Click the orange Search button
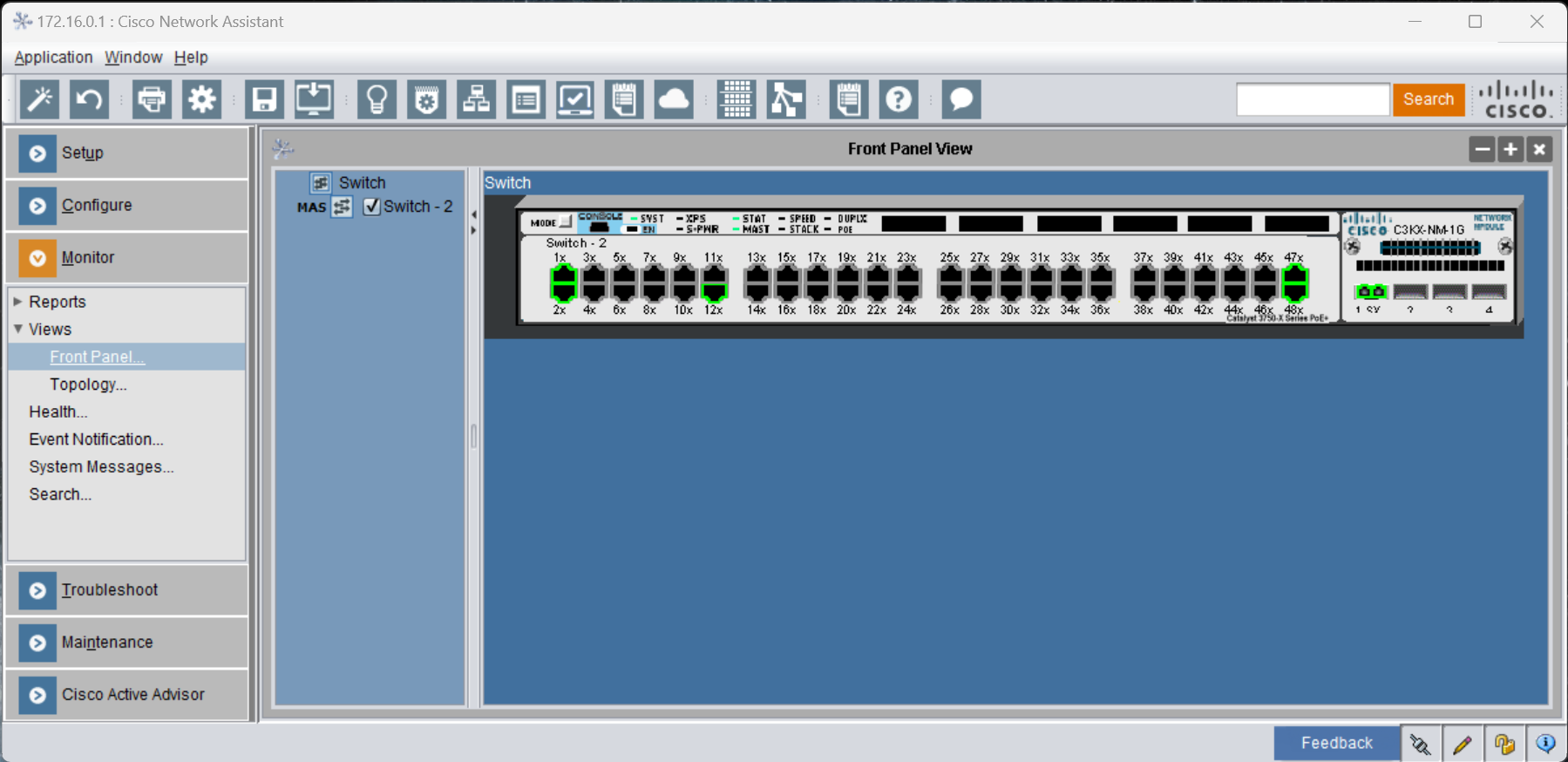1568x762 pixels. pos(1429,99)
